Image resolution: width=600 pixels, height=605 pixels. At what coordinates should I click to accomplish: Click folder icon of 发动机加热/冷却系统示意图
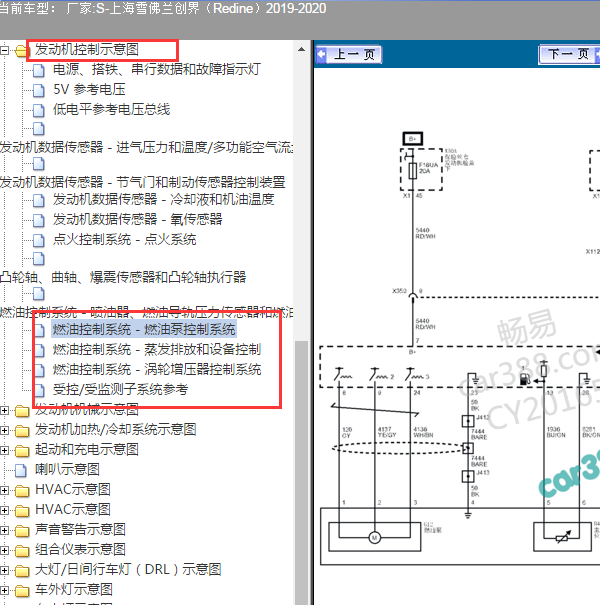click(x=22, y=430)
